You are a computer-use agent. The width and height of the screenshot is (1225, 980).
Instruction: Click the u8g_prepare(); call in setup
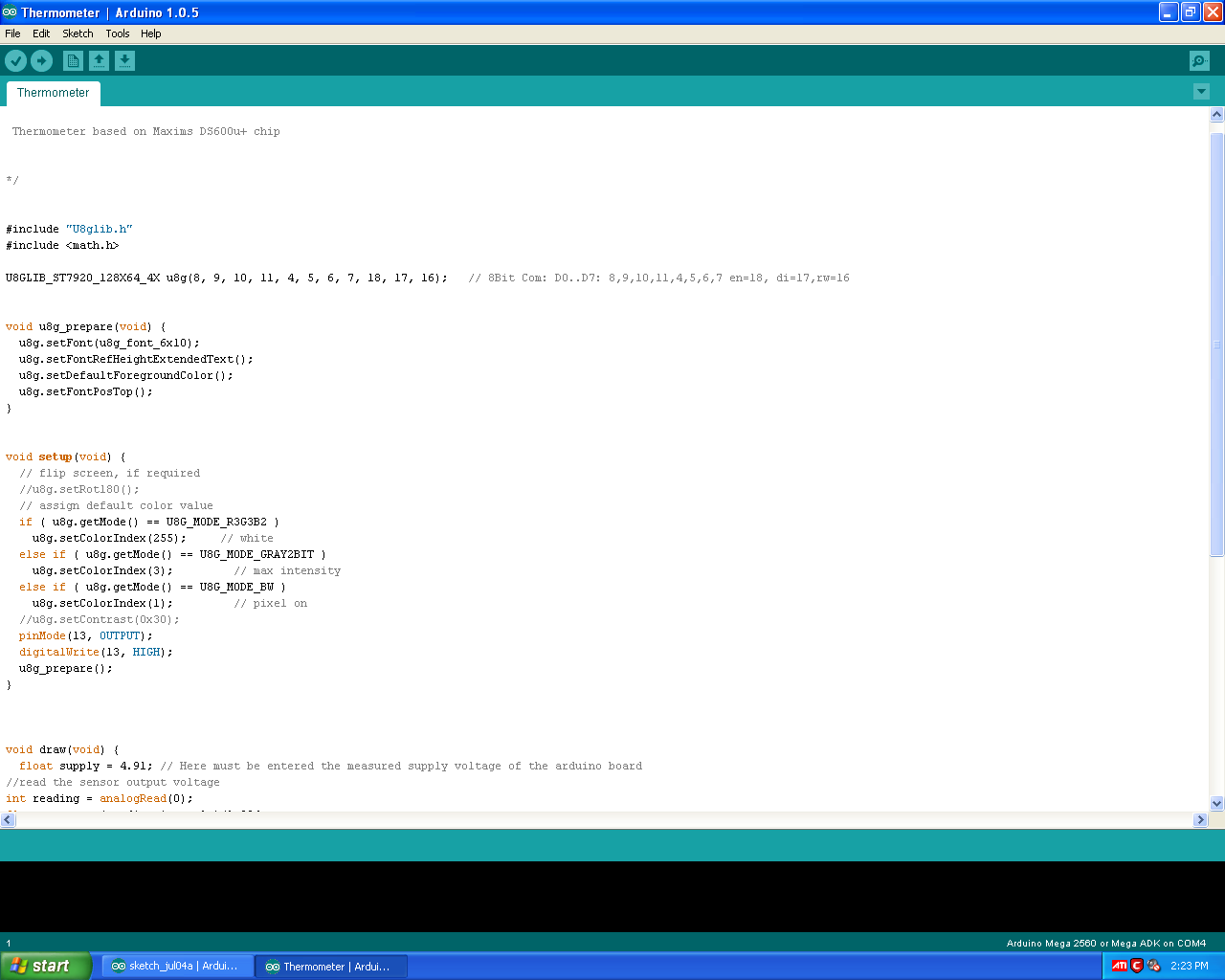coord(66,669)
